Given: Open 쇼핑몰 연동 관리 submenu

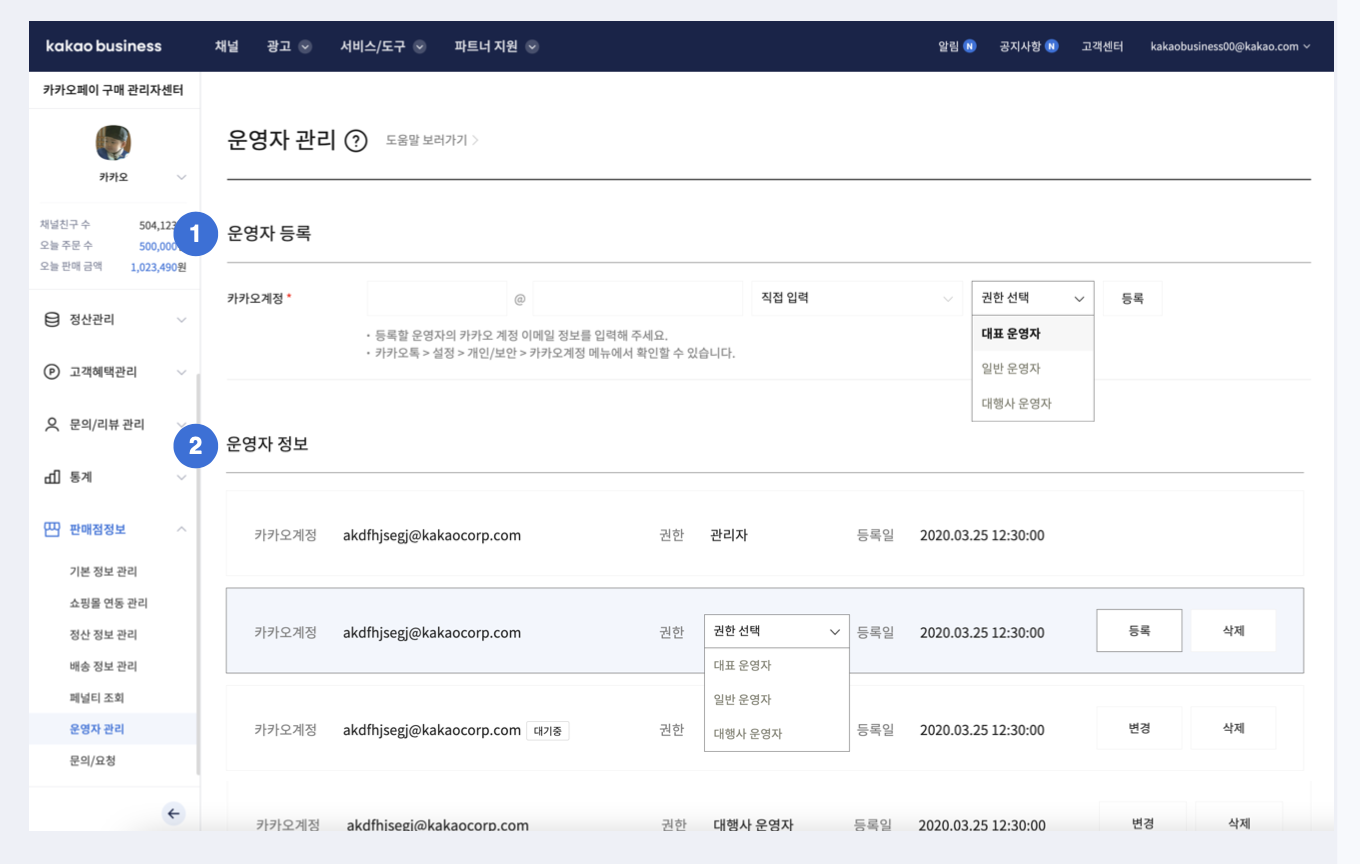Looking at the screenshot, I should pos(108,603).
